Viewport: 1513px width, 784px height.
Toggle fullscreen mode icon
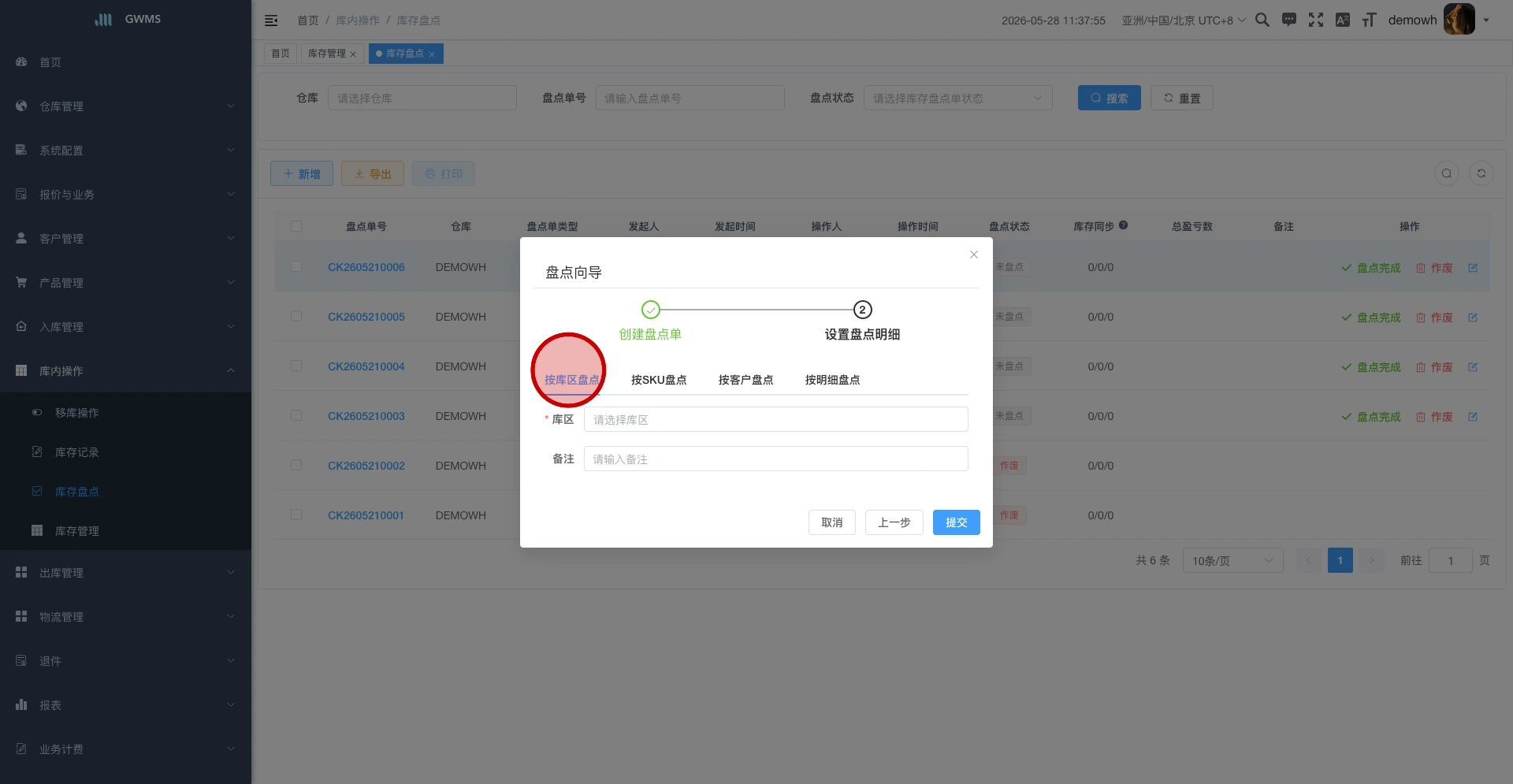[x=1316, y=20]
